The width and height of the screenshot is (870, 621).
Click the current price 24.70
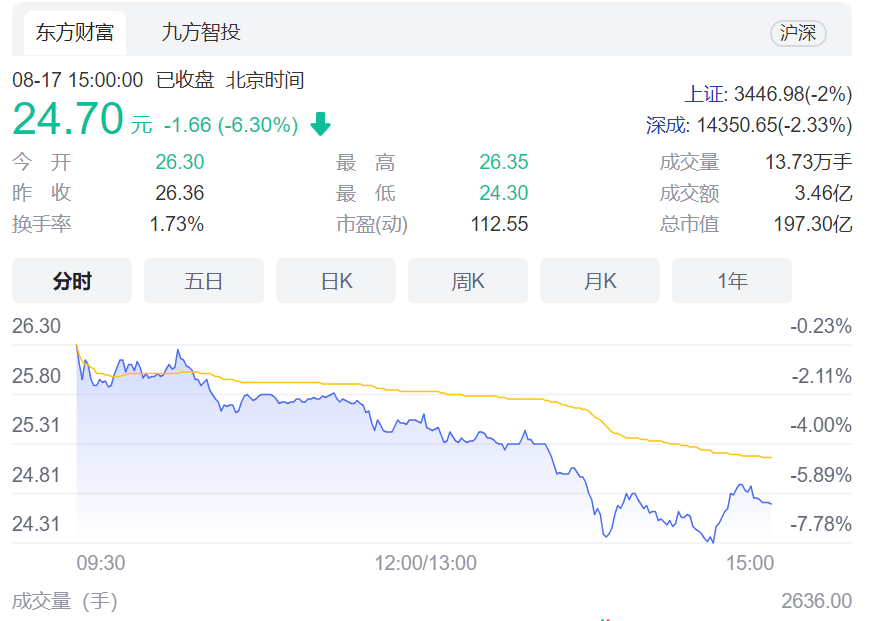[68, 118]
